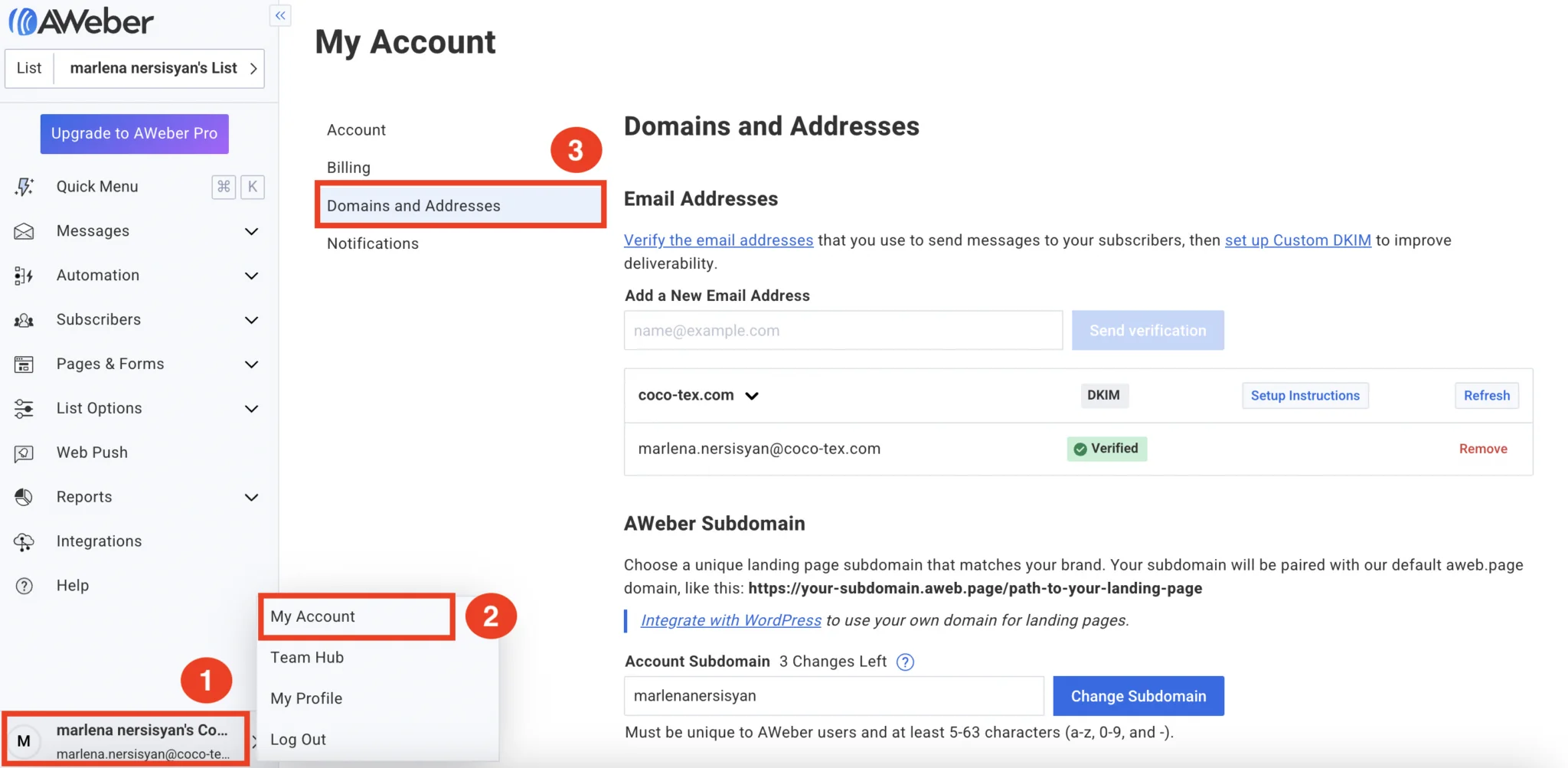Click the Change Subdomain button
The height and width of the screenshot is (768, 1568).
tap(1138, 696)
